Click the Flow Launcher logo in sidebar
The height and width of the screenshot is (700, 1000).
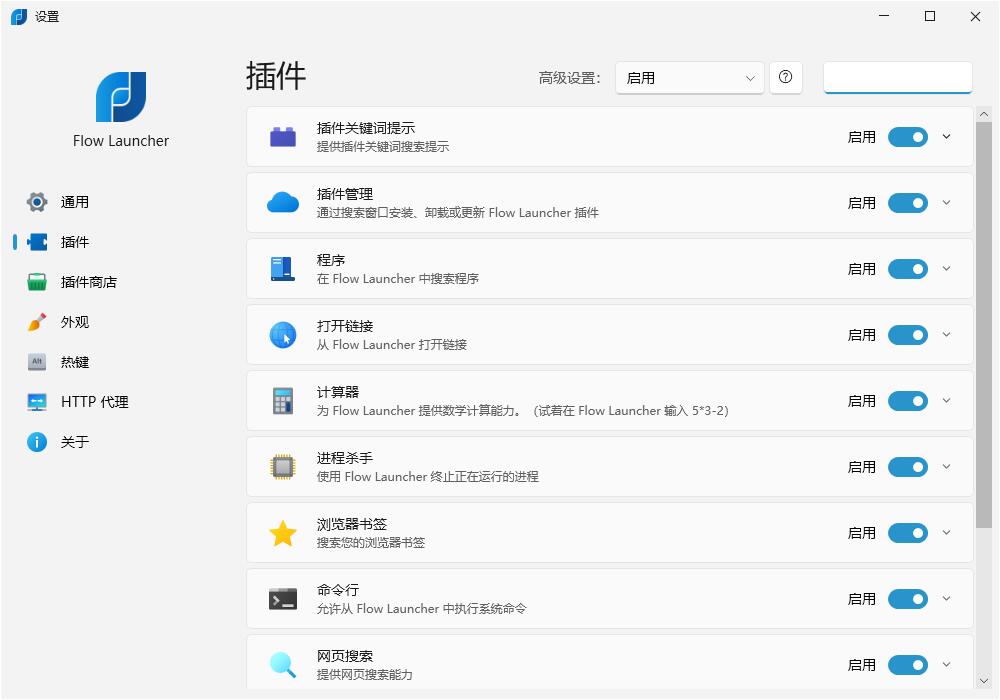point(121,96)
